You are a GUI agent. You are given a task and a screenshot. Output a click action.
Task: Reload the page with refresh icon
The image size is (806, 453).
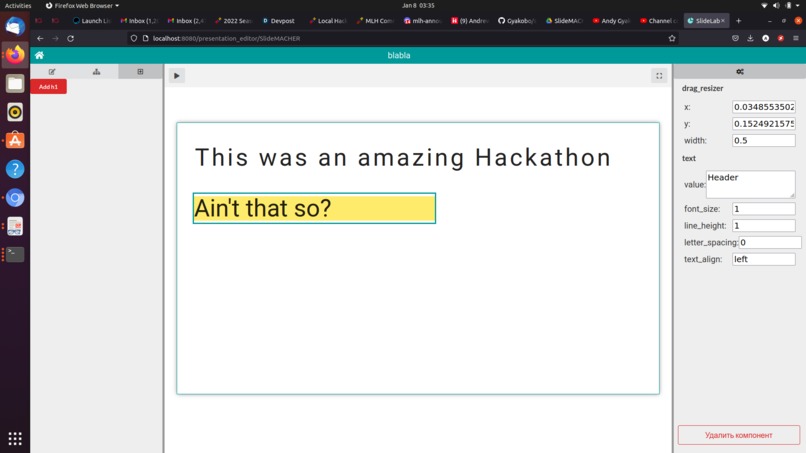pos(70,38)
